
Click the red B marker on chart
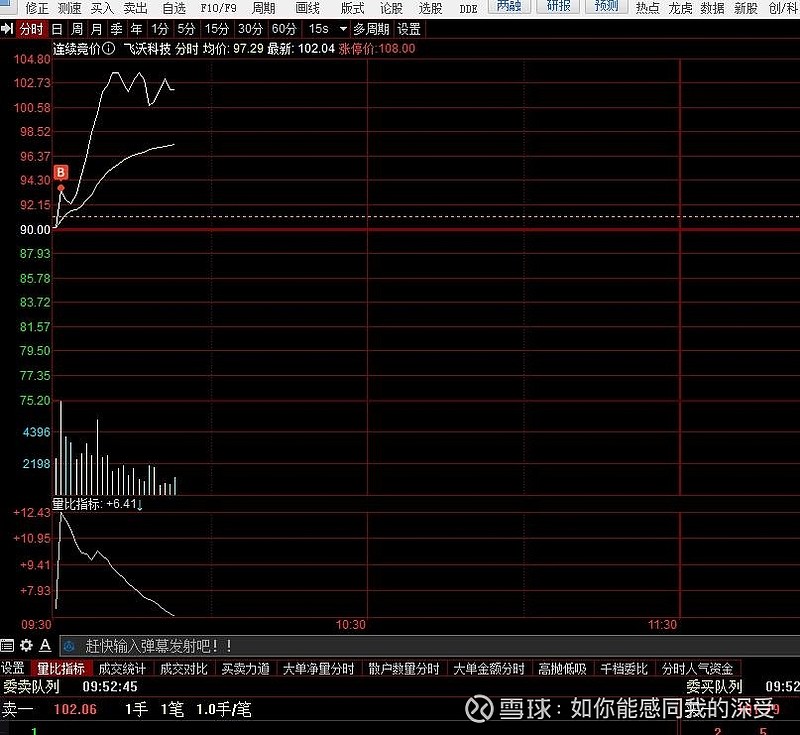click(x=61, y=172)
